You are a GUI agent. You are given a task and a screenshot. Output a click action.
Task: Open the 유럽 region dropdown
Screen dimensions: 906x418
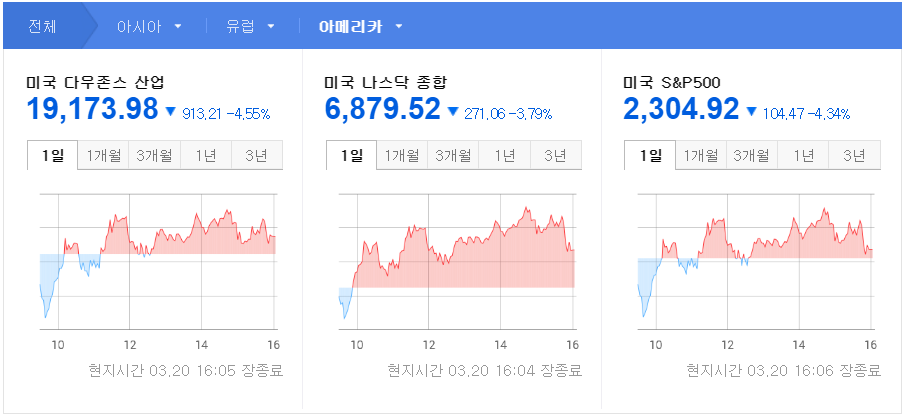coord(250,27)
